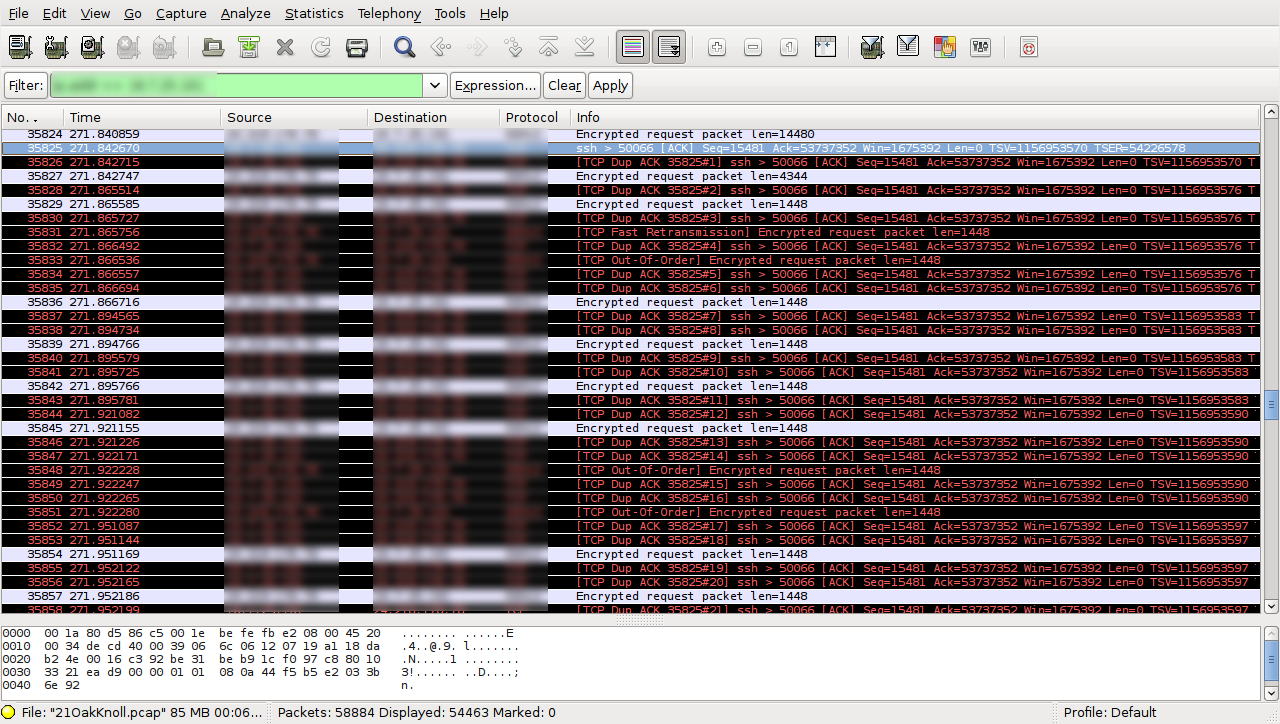Go to the first packet

pyautogui.click(x=548, y=47)
